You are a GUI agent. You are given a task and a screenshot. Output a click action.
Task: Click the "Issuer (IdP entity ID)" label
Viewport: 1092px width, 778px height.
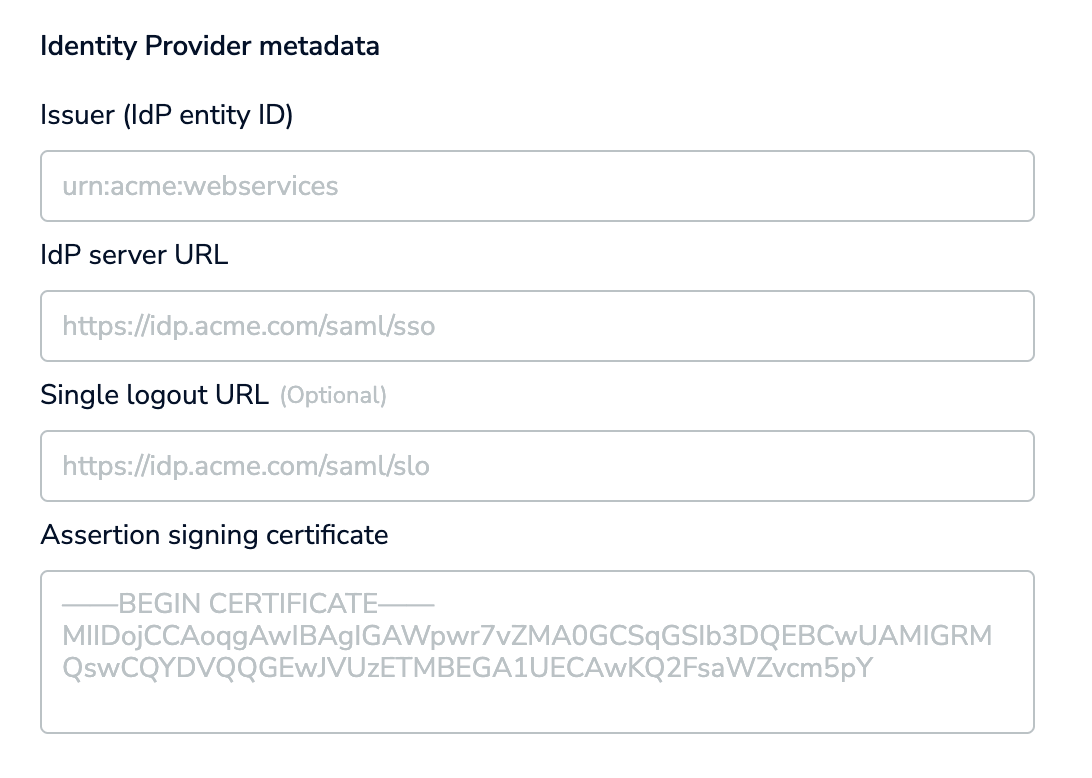(166, 115)
